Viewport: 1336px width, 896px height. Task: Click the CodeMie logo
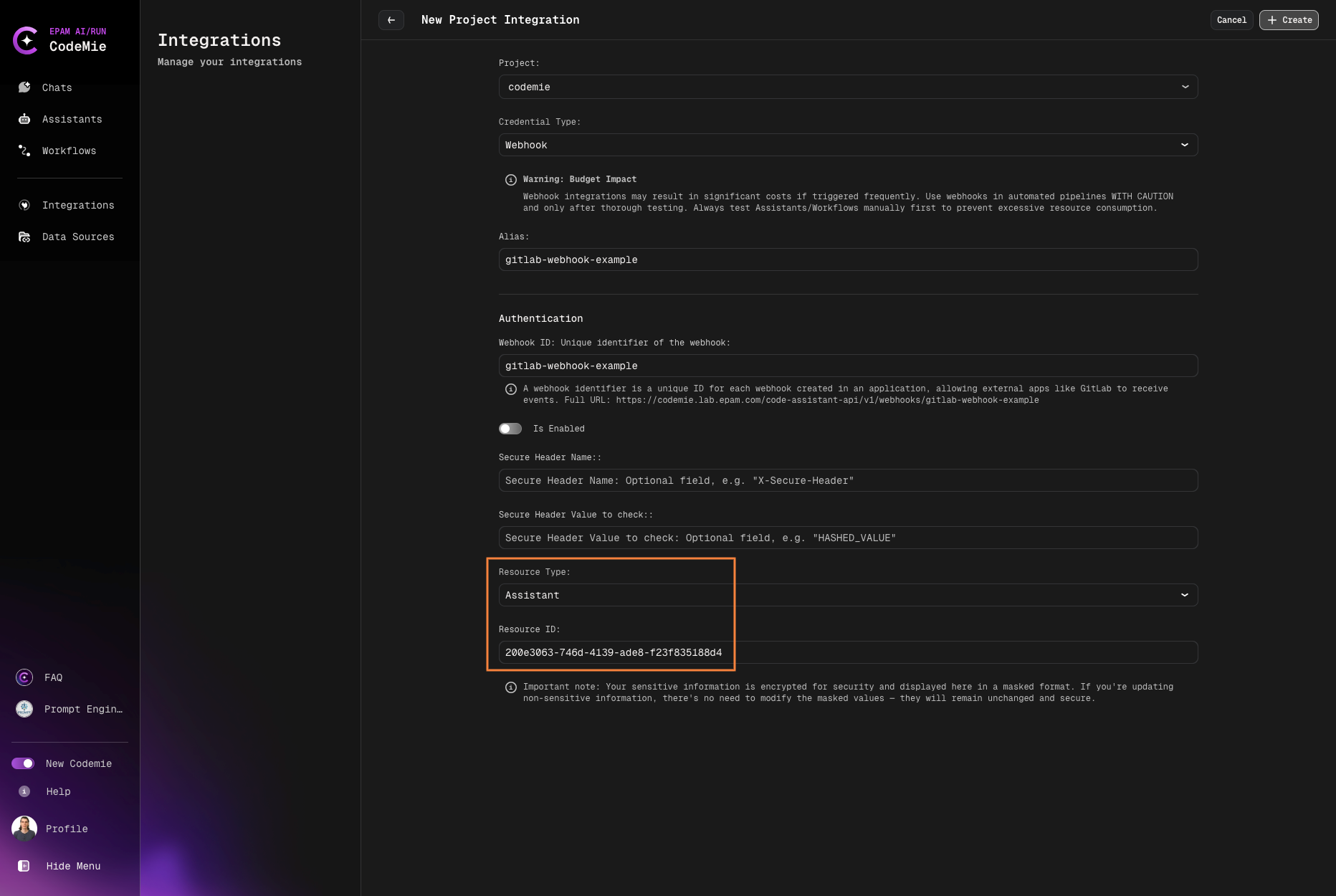tap(27, 41)
